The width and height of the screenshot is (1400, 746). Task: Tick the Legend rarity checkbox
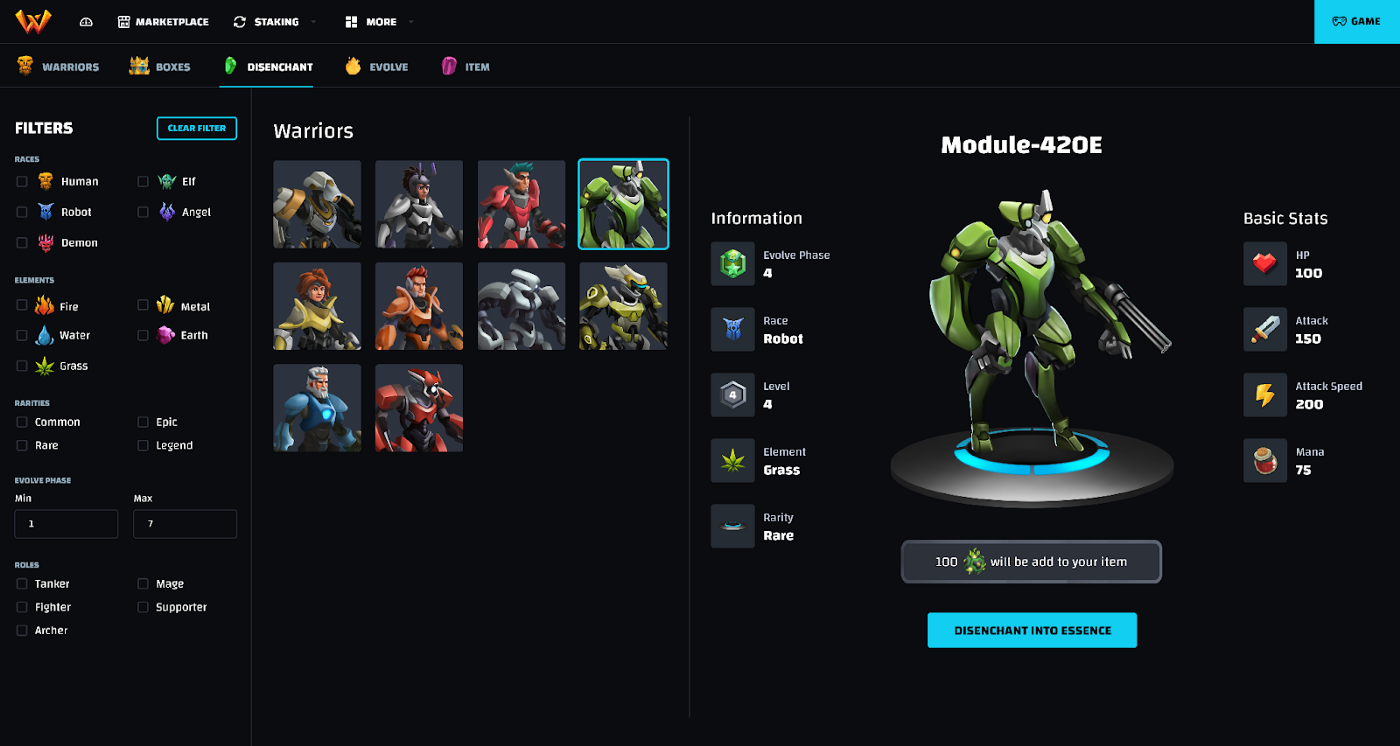pos(143,445)
